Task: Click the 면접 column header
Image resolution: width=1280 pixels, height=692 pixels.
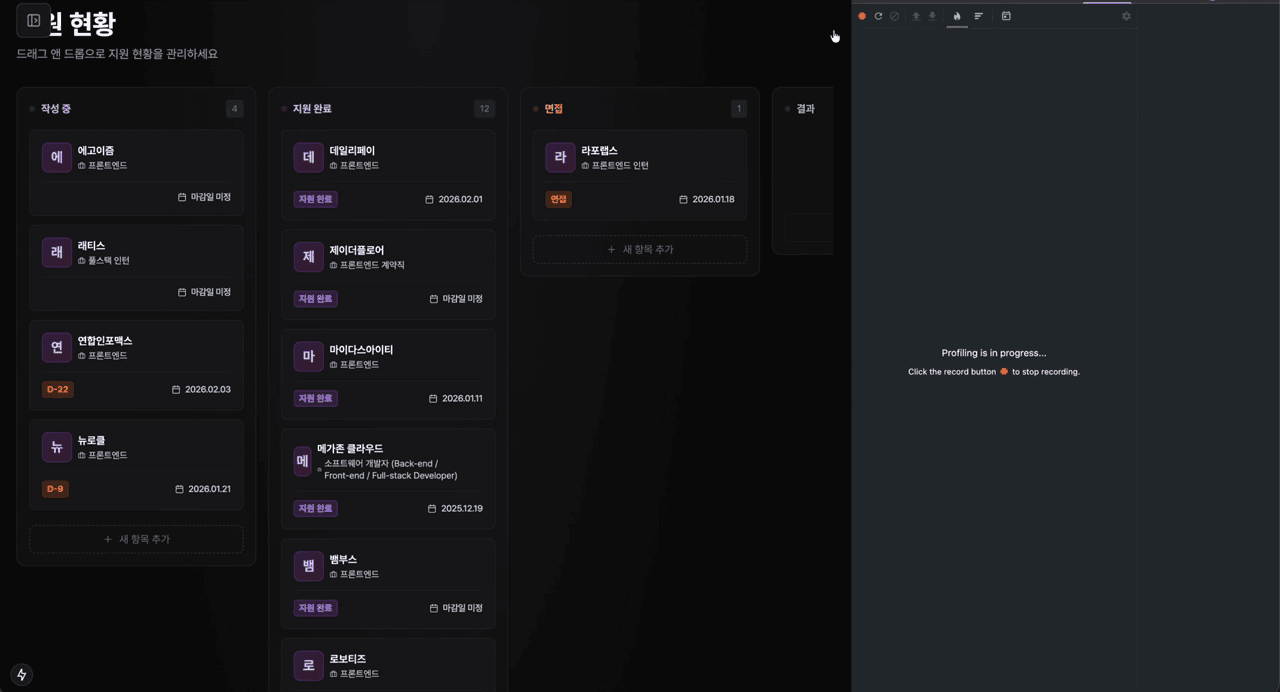Action: click(553, 108)
